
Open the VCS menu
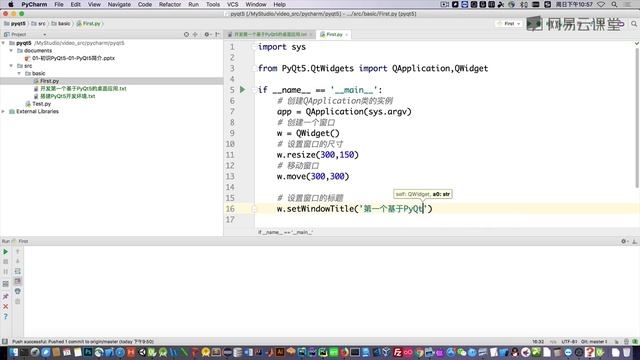click(x=233, y=4)
